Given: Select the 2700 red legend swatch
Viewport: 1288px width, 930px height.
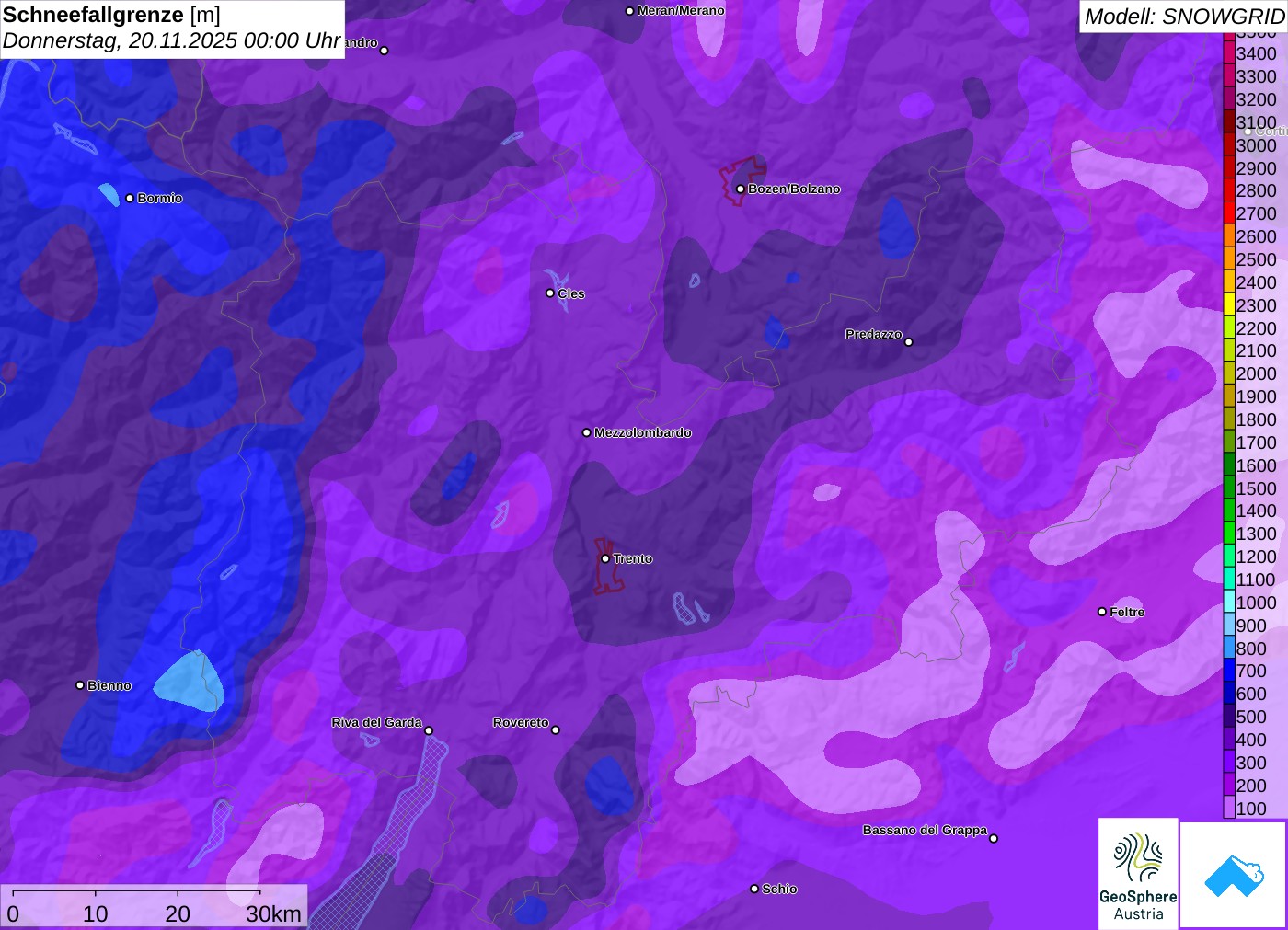Looking at the screenshot, I should click(1229, 213).
